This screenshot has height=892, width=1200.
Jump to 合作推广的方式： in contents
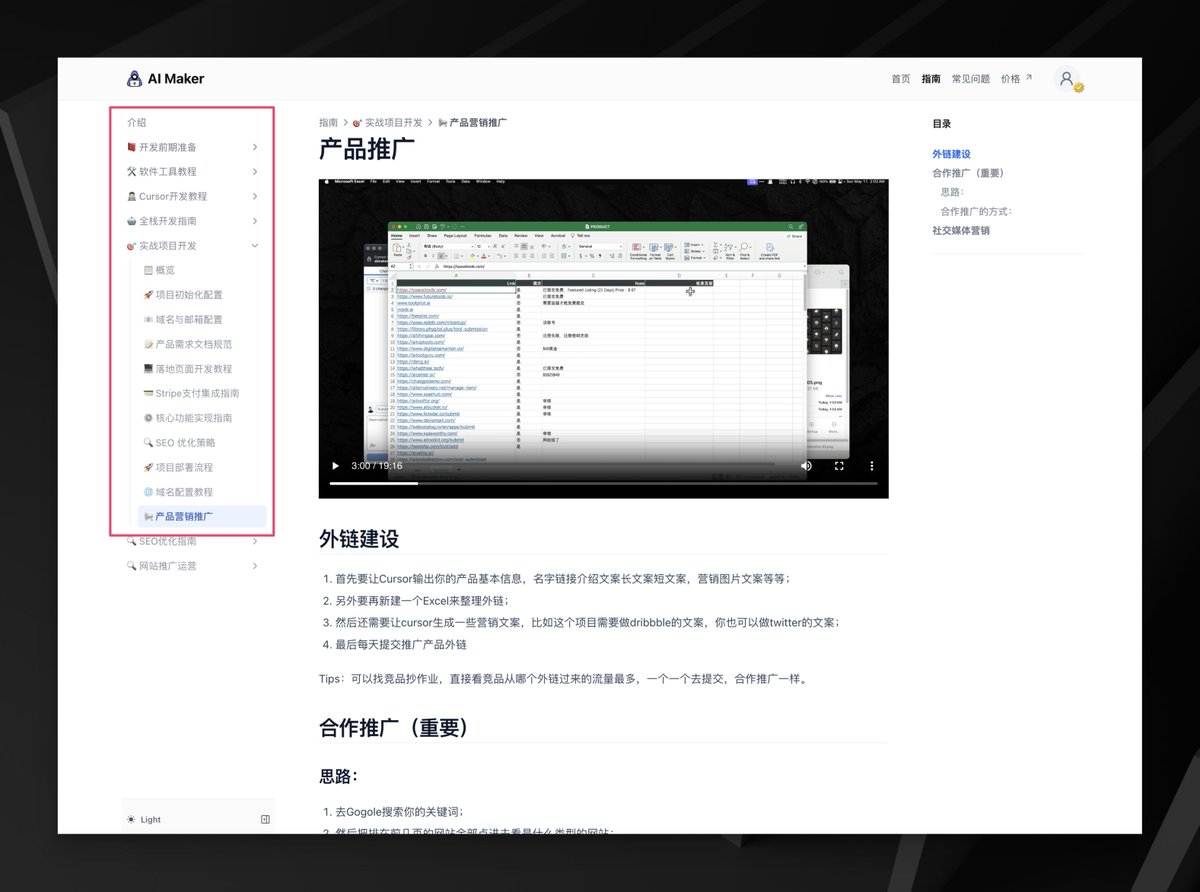[976, 211]
